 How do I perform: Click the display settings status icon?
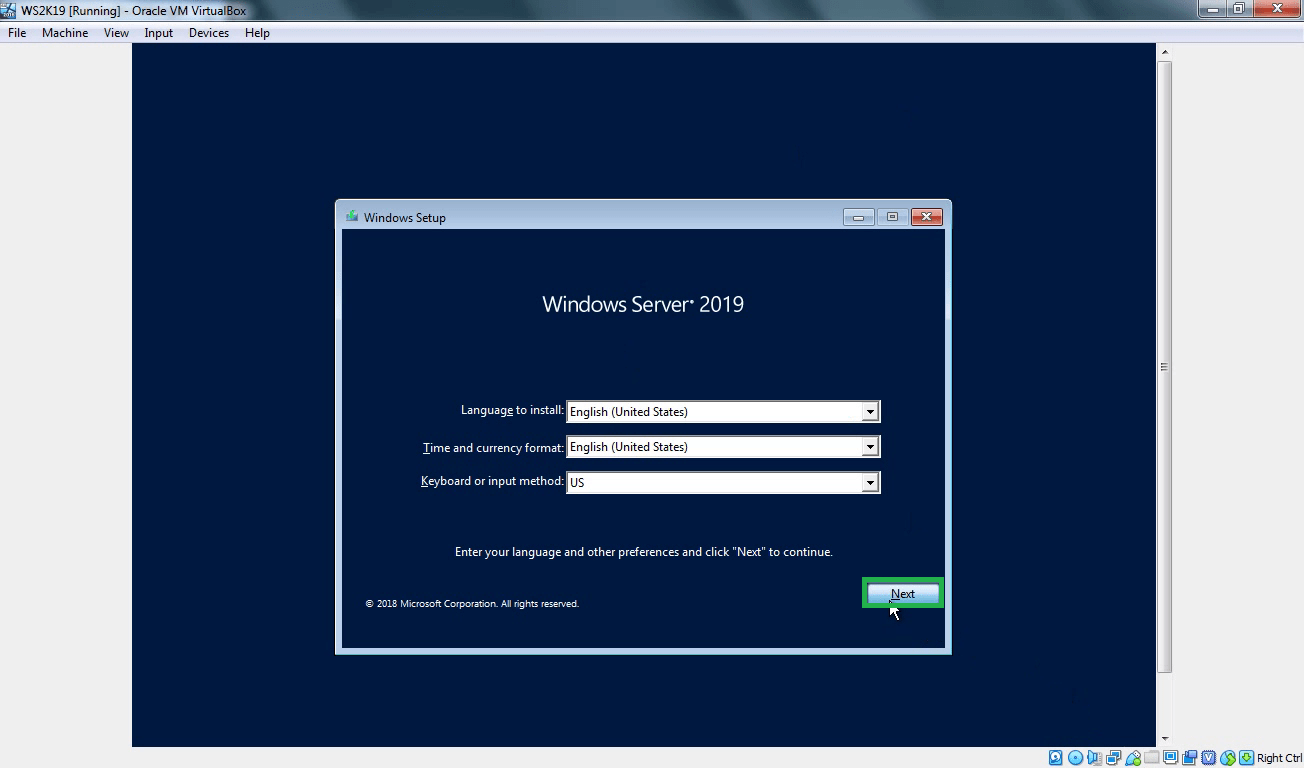point(1171,758)
